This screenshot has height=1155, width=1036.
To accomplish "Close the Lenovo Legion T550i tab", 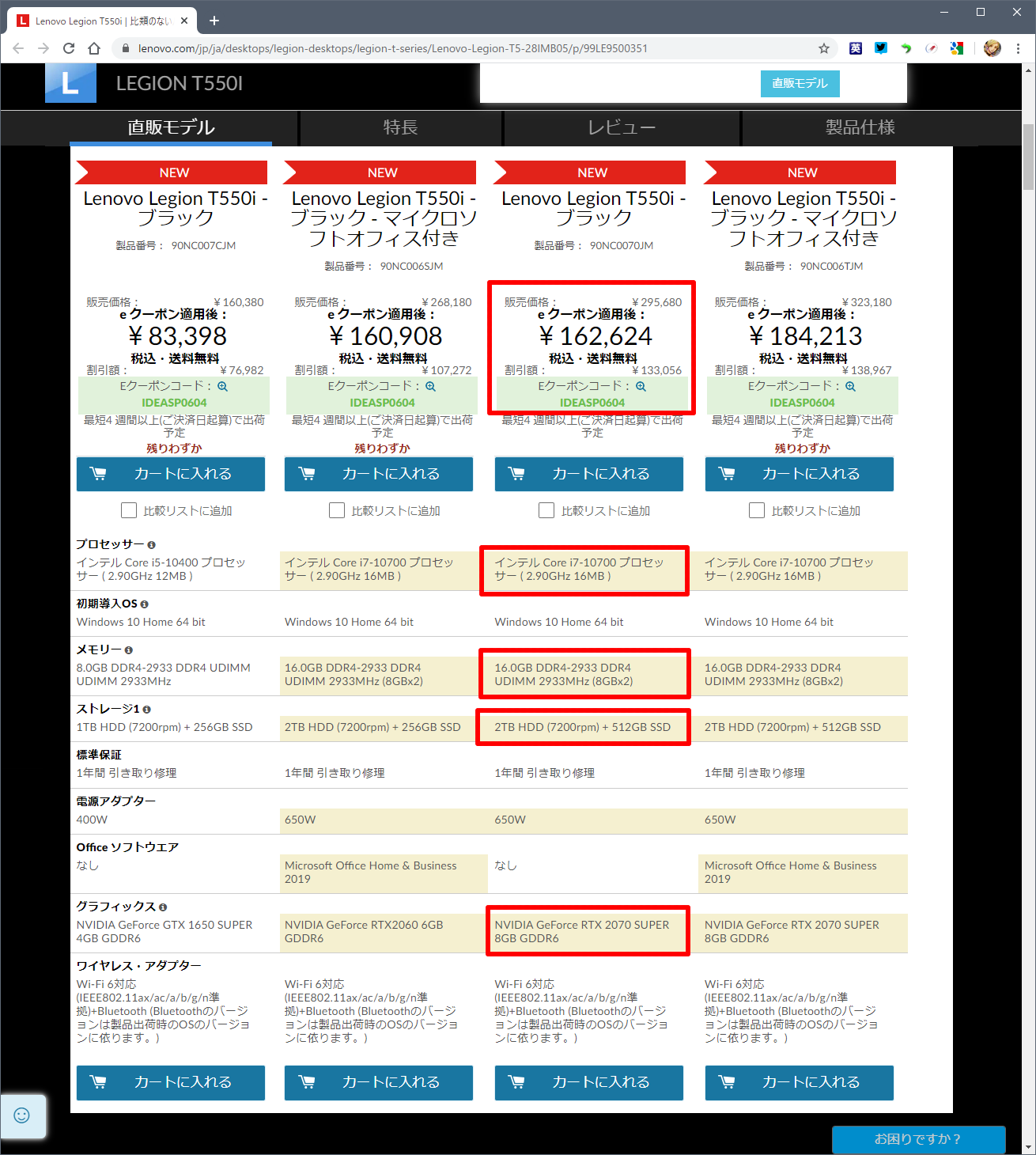I will pyautogui.click(x=184, y=21).
